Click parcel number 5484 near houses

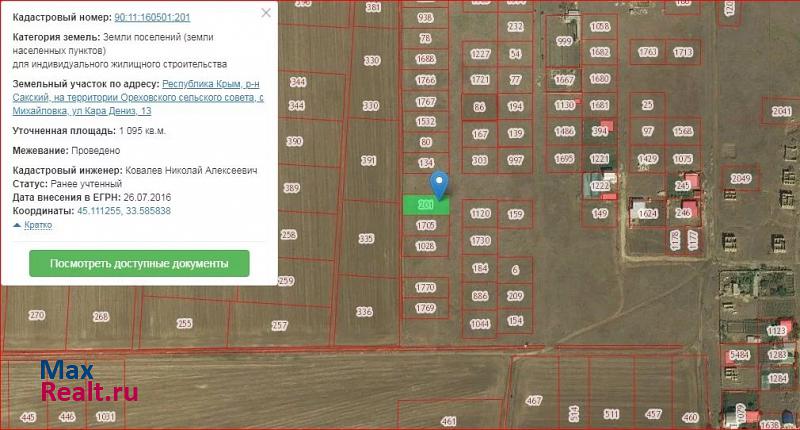point(739,355)
